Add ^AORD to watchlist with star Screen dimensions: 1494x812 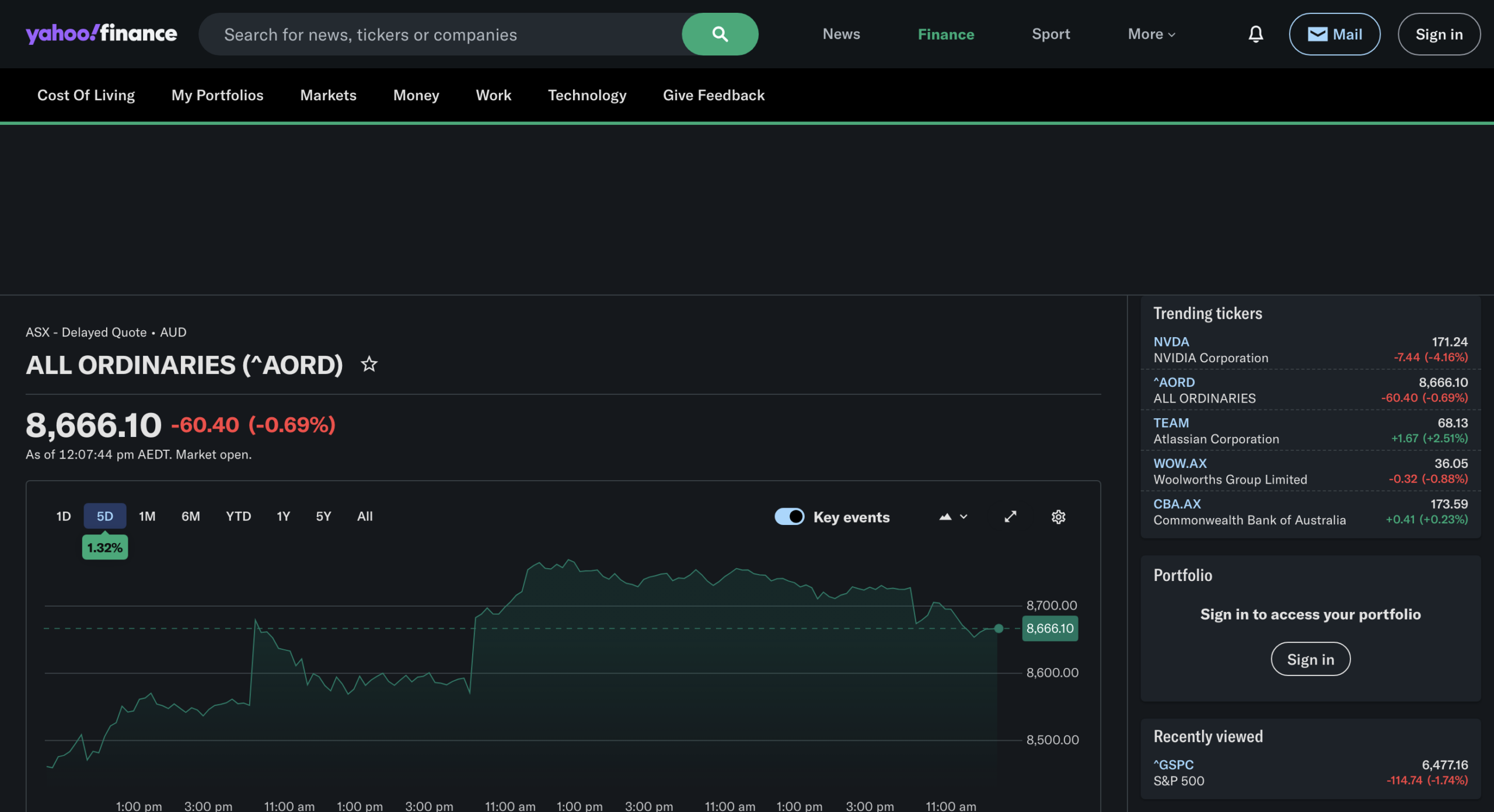369,365
